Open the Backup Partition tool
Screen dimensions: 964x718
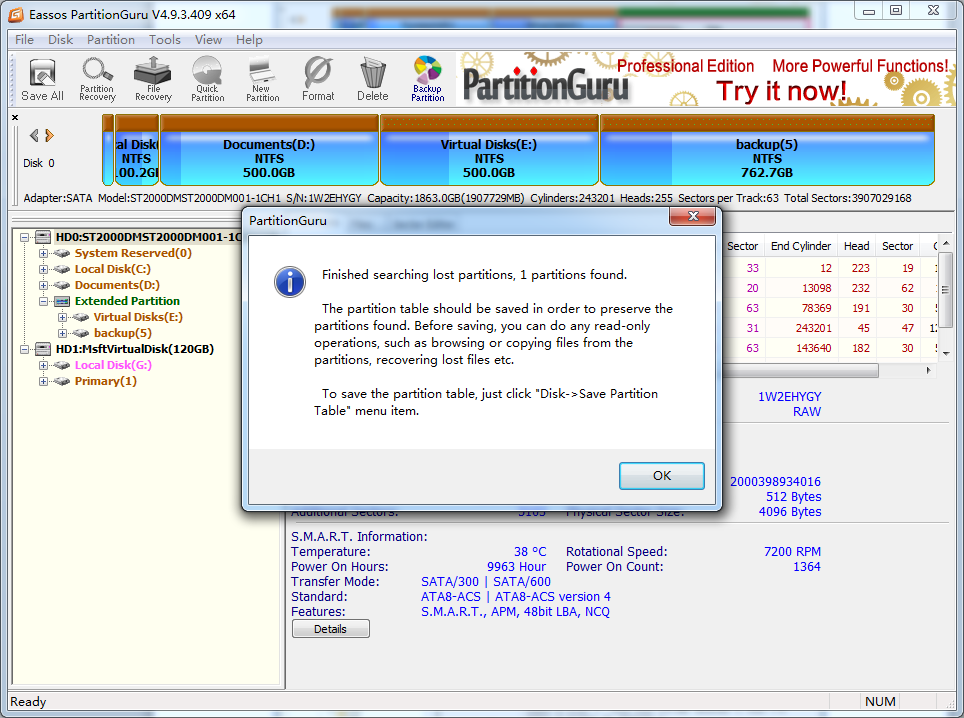[427, 79]
